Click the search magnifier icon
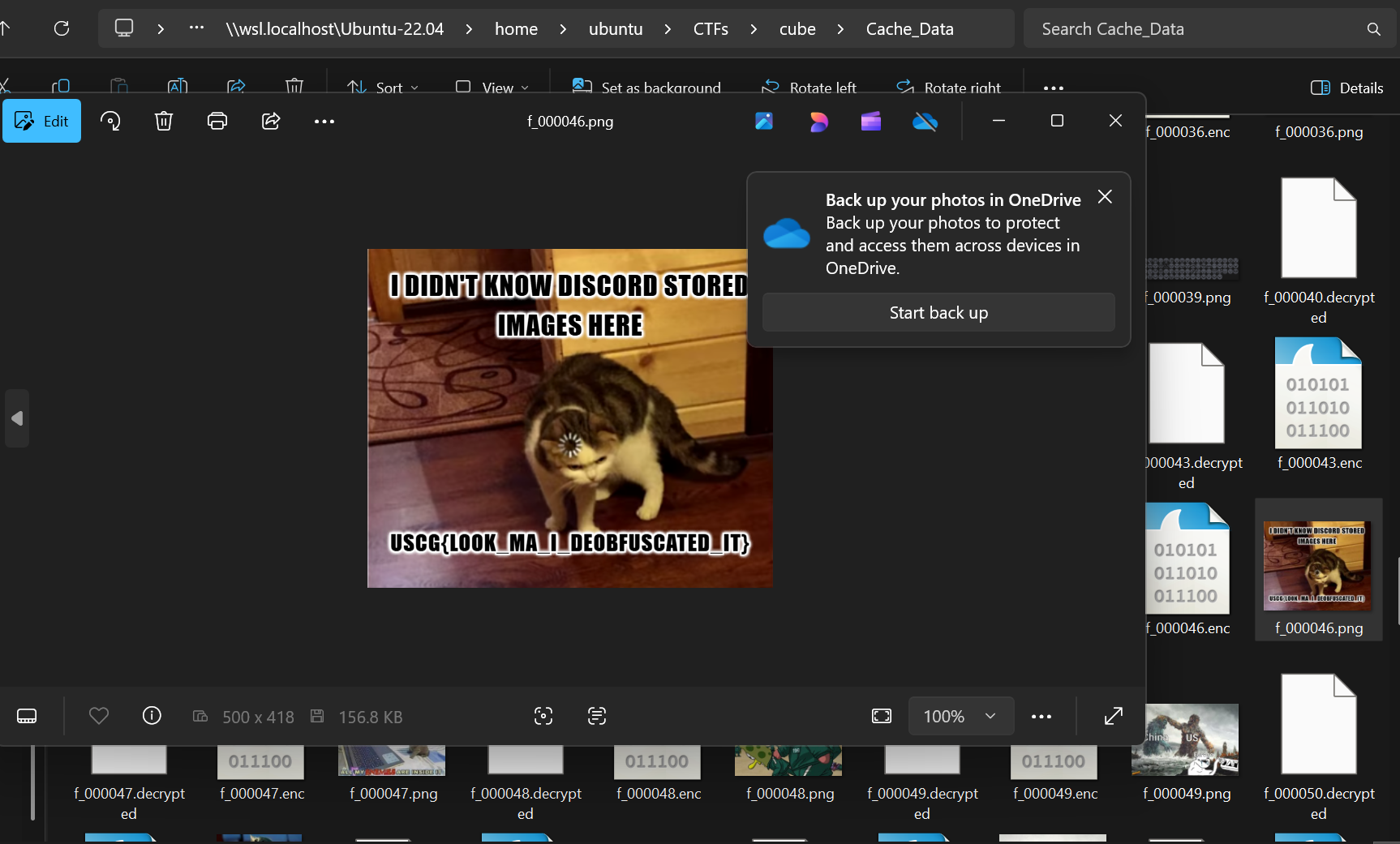The width and height of the screenshot is (1400, 844). (x=1373, y=28)
